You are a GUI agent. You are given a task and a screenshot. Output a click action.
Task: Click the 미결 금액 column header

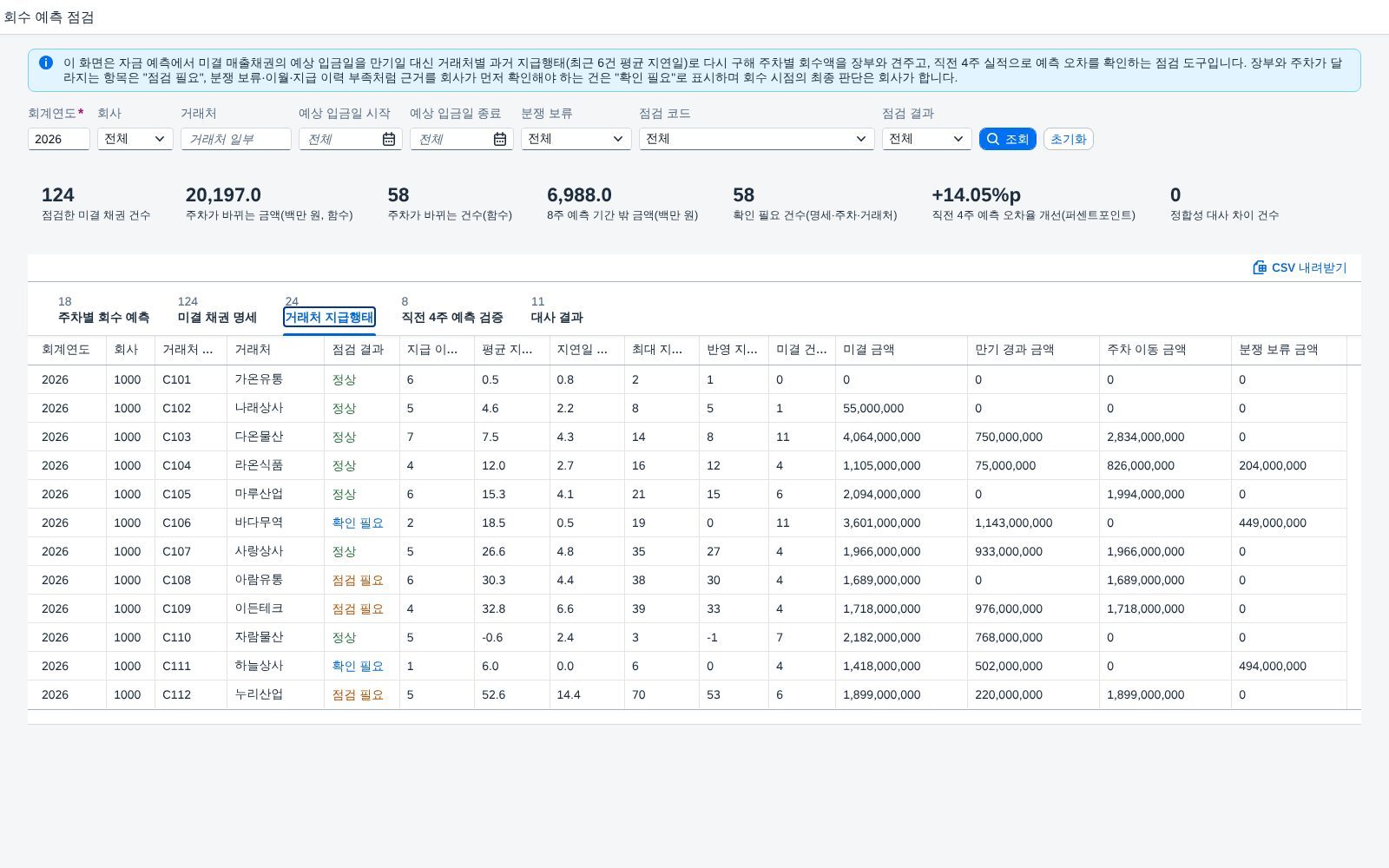(901, 350)
